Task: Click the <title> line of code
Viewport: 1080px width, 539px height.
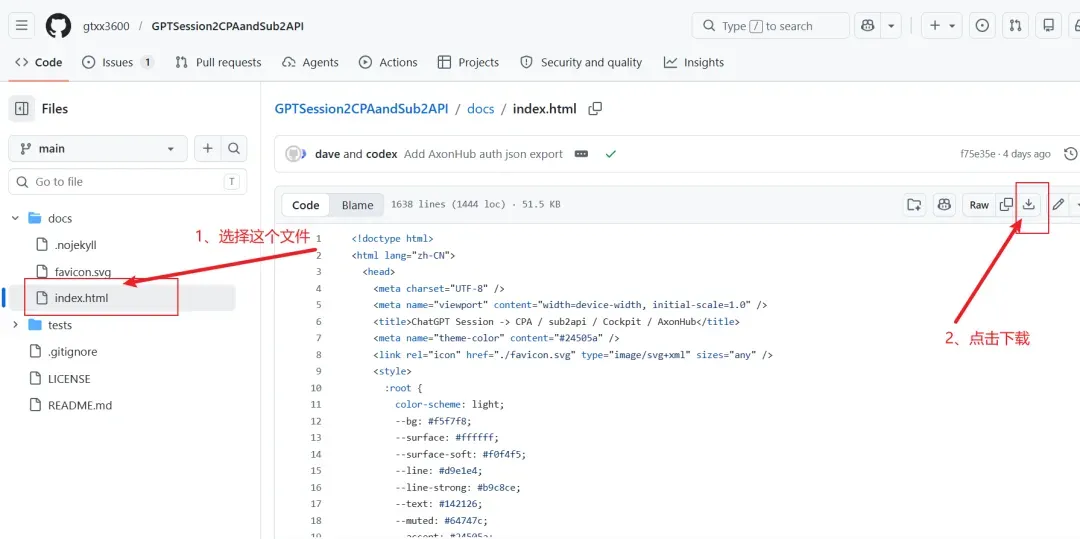Action: coord(556,321)
